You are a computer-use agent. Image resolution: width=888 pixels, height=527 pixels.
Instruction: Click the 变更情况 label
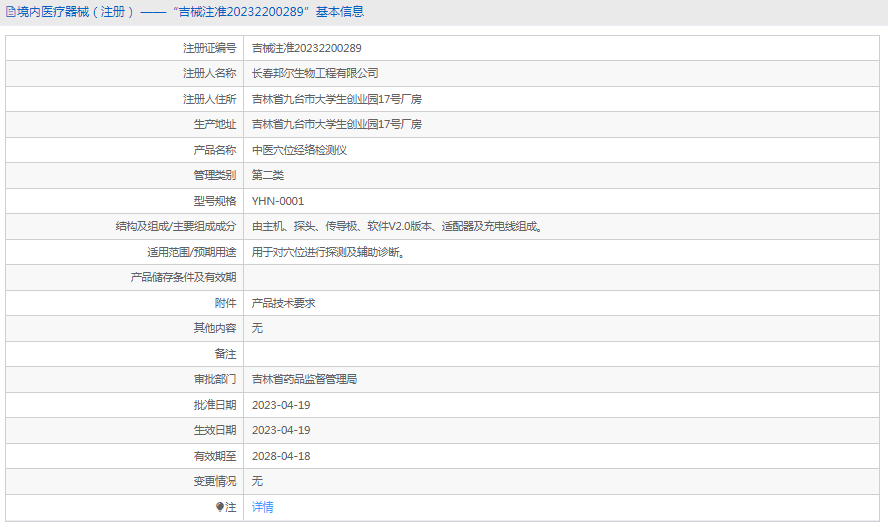coord(215,481)
